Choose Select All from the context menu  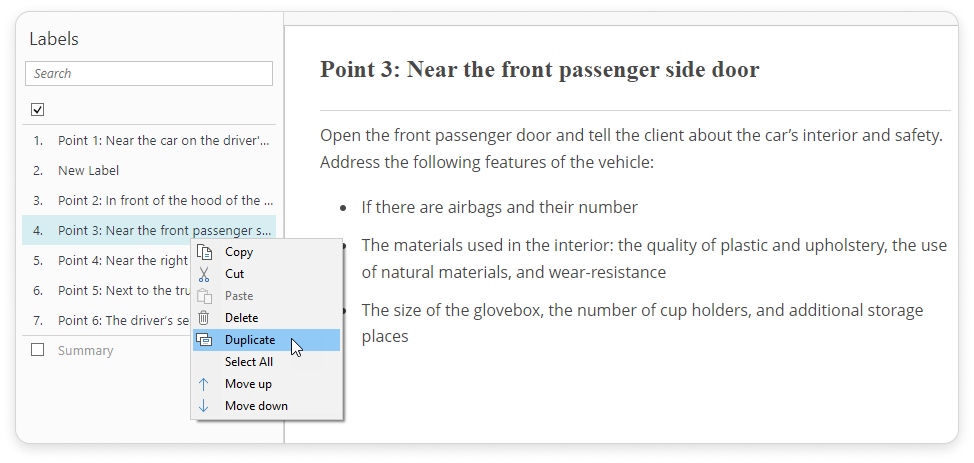point(248,362)
